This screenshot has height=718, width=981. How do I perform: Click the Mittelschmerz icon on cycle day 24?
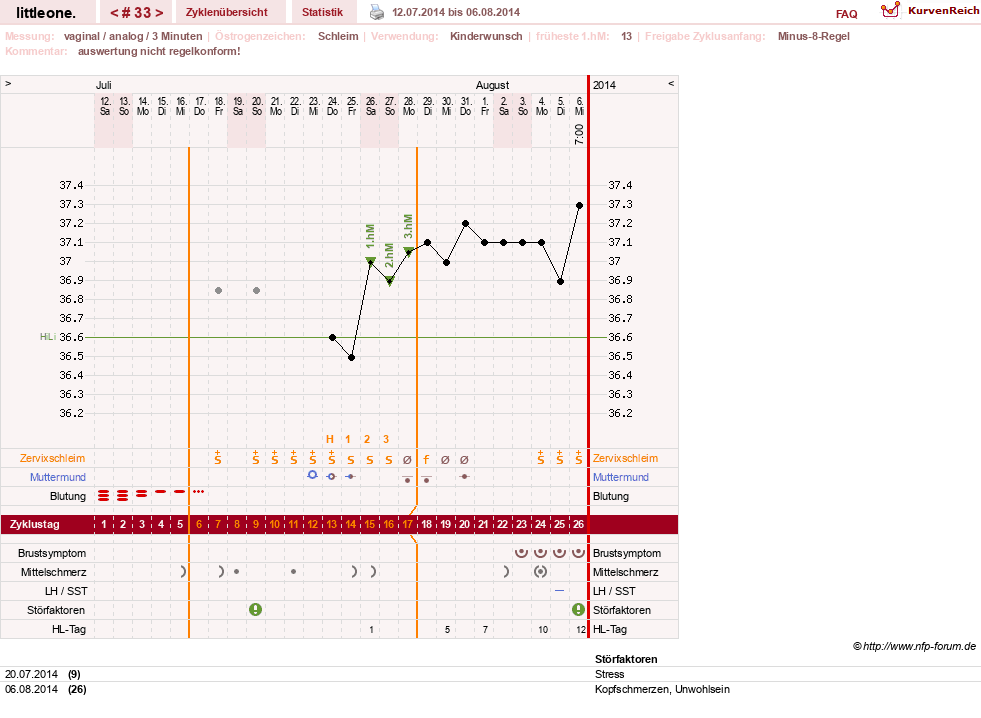pyautogui.click(x=541, y=572)
